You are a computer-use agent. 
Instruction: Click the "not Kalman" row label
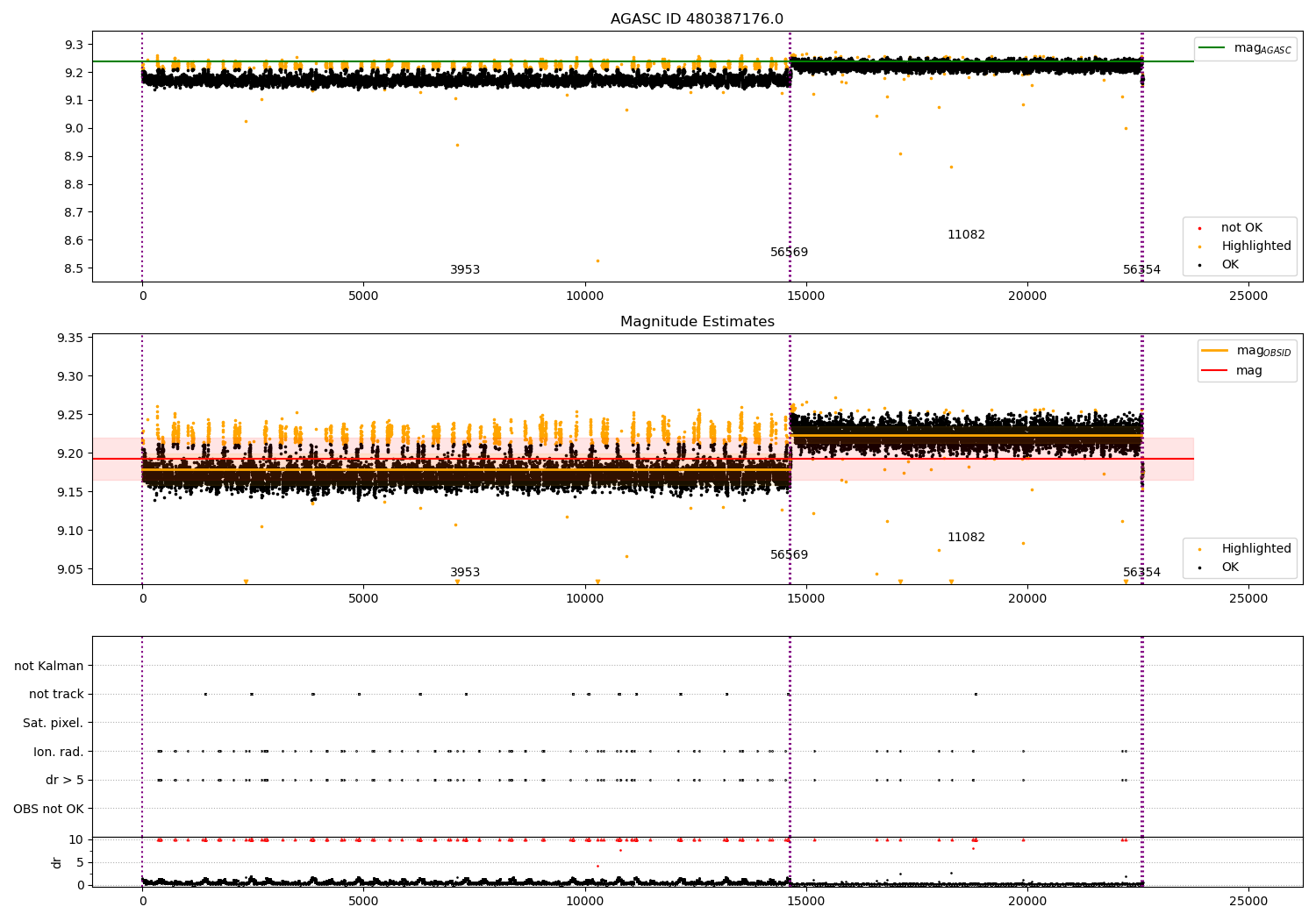point(49,667)
